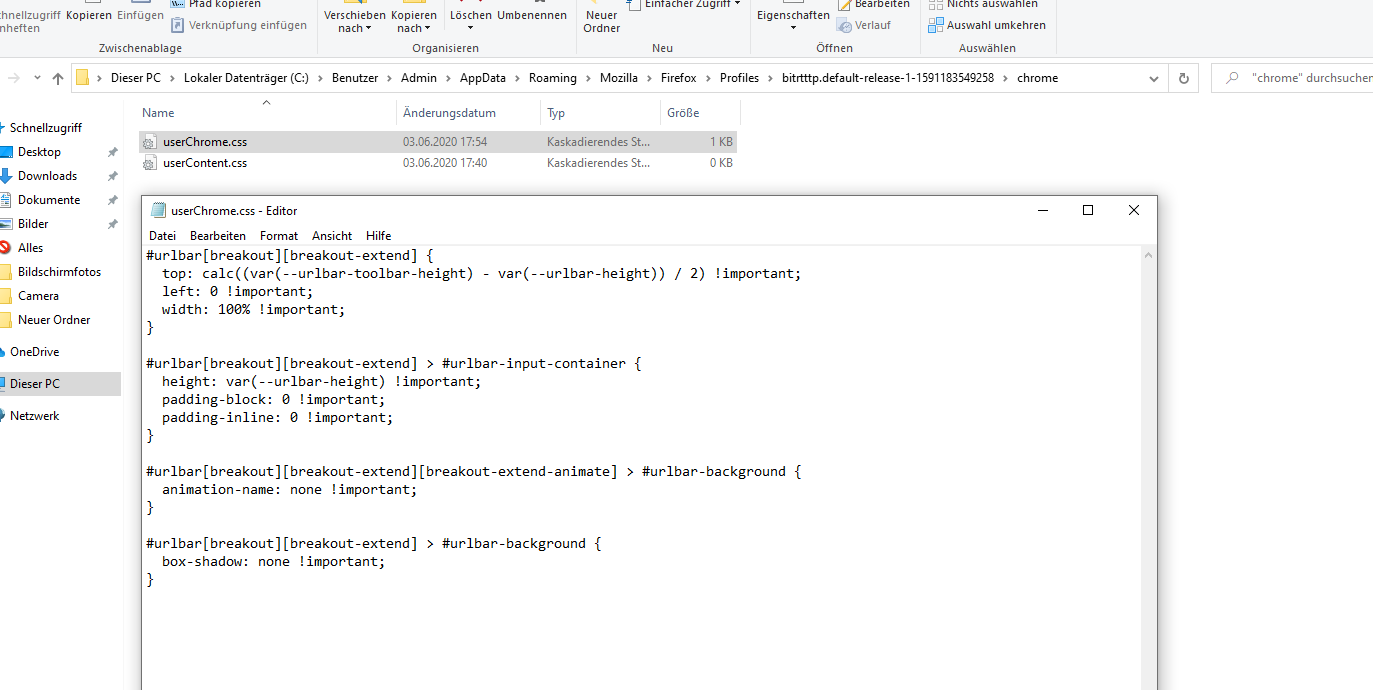Select Dieser PC in navigation pane
The height and width of the screenshot is (690, 1373).
click(x=35, y=384)
